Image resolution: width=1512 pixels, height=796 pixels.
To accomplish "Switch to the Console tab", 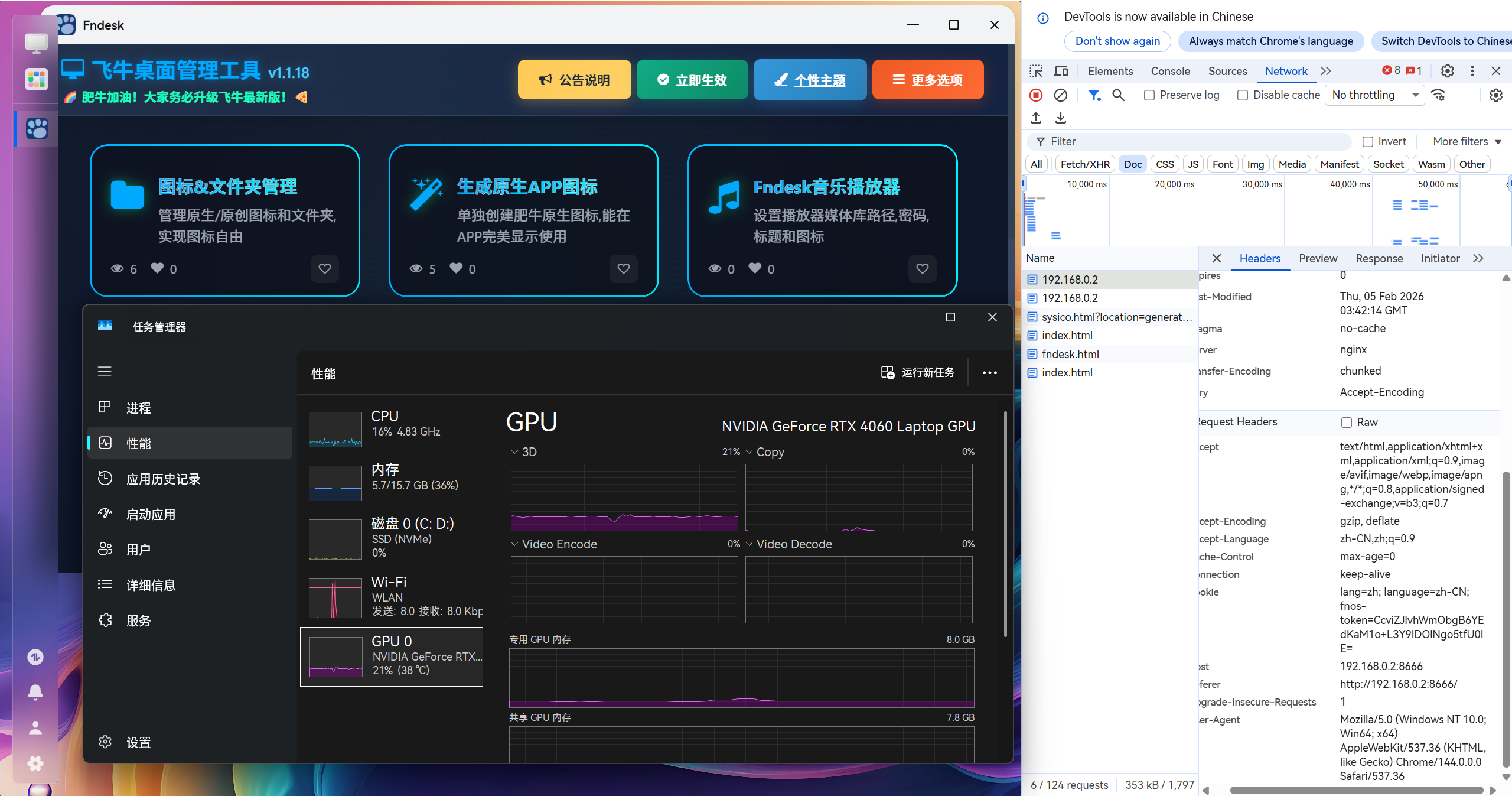I will point(1170,71).
